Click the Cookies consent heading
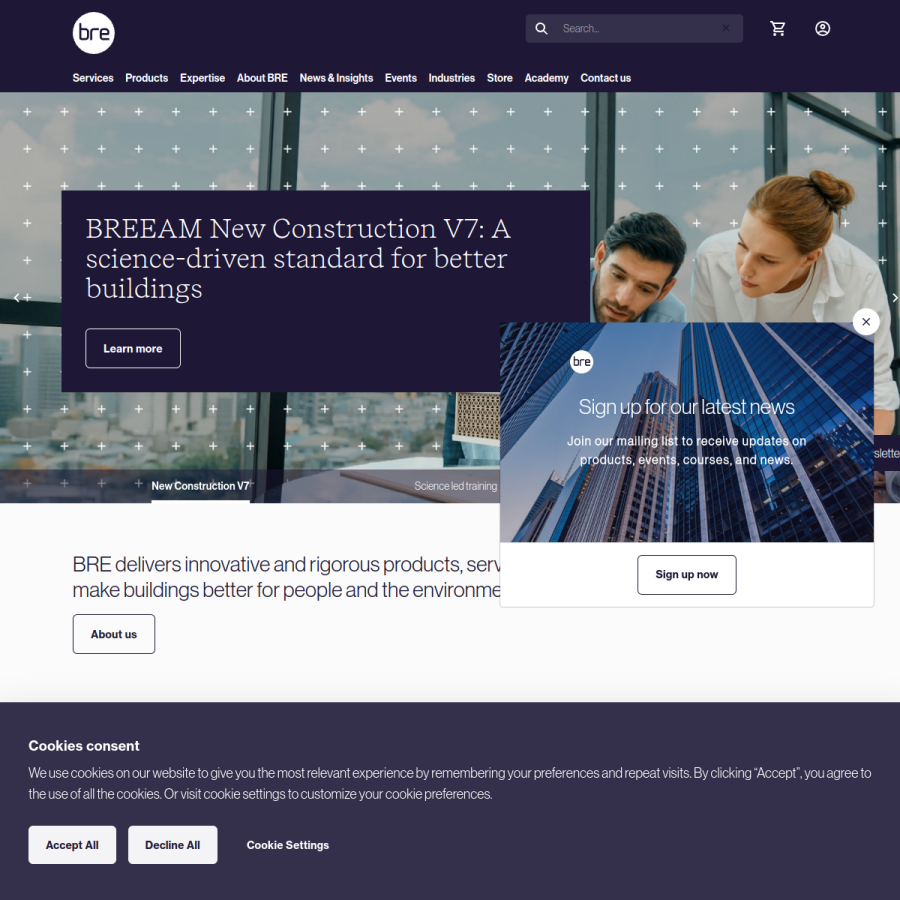900x900 pixels. 84,746
